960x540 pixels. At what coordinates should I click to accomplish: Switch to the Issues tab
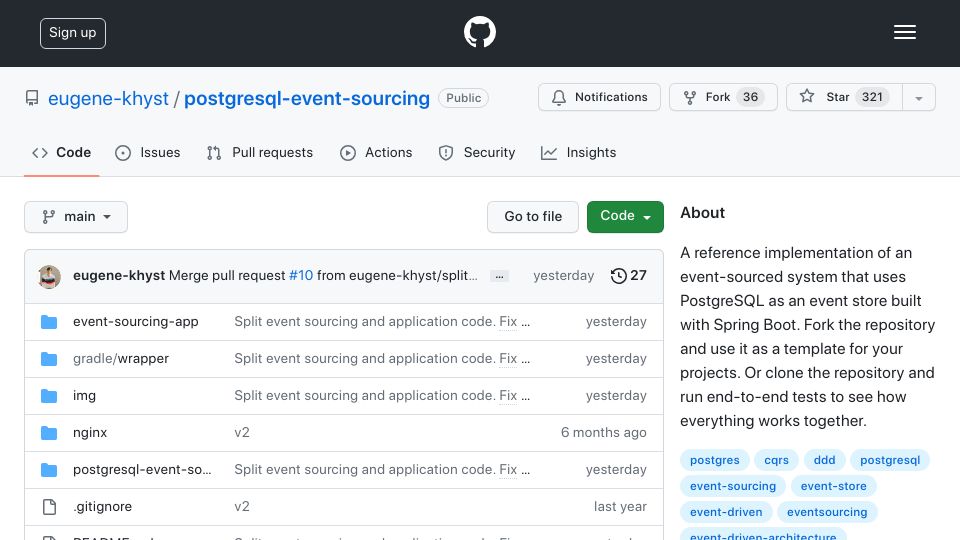coord(148,152)
